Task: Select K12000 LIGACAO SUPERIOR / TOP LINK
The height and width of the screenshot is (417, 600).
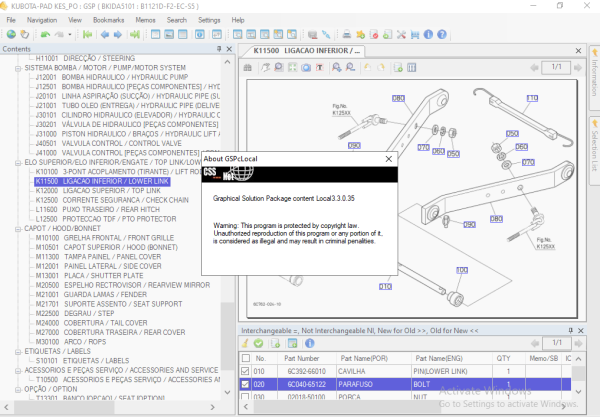Action: (98, 191)
